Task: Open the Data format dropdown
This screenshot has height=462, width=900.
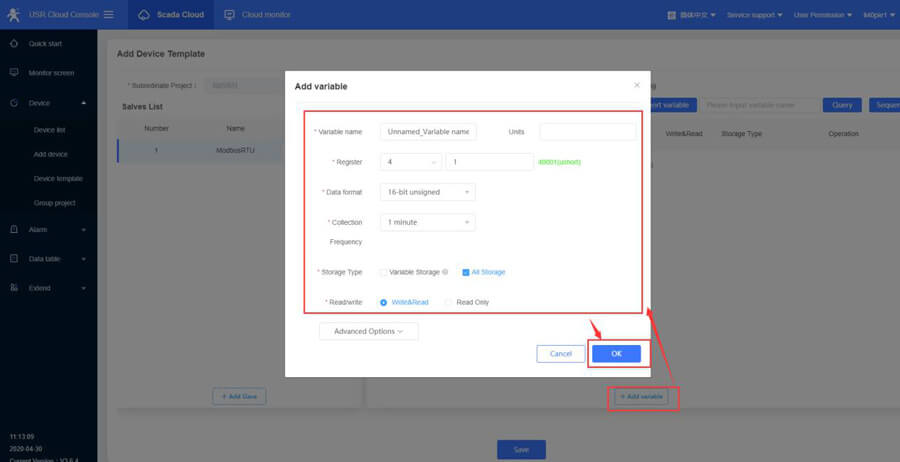Action: (x=428, y=192)
